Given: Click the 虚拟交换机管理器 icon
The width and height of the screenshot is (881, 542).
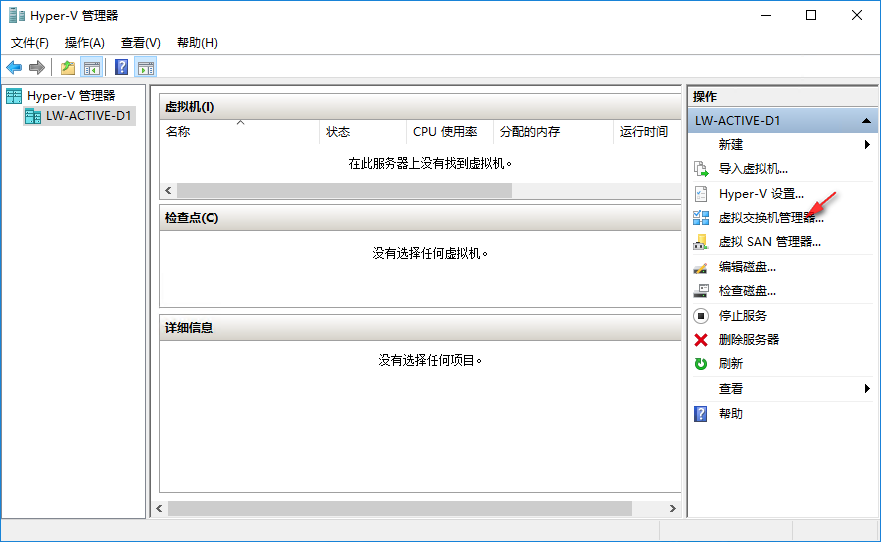Looking at the screenshot, I should tap(701, 218).
